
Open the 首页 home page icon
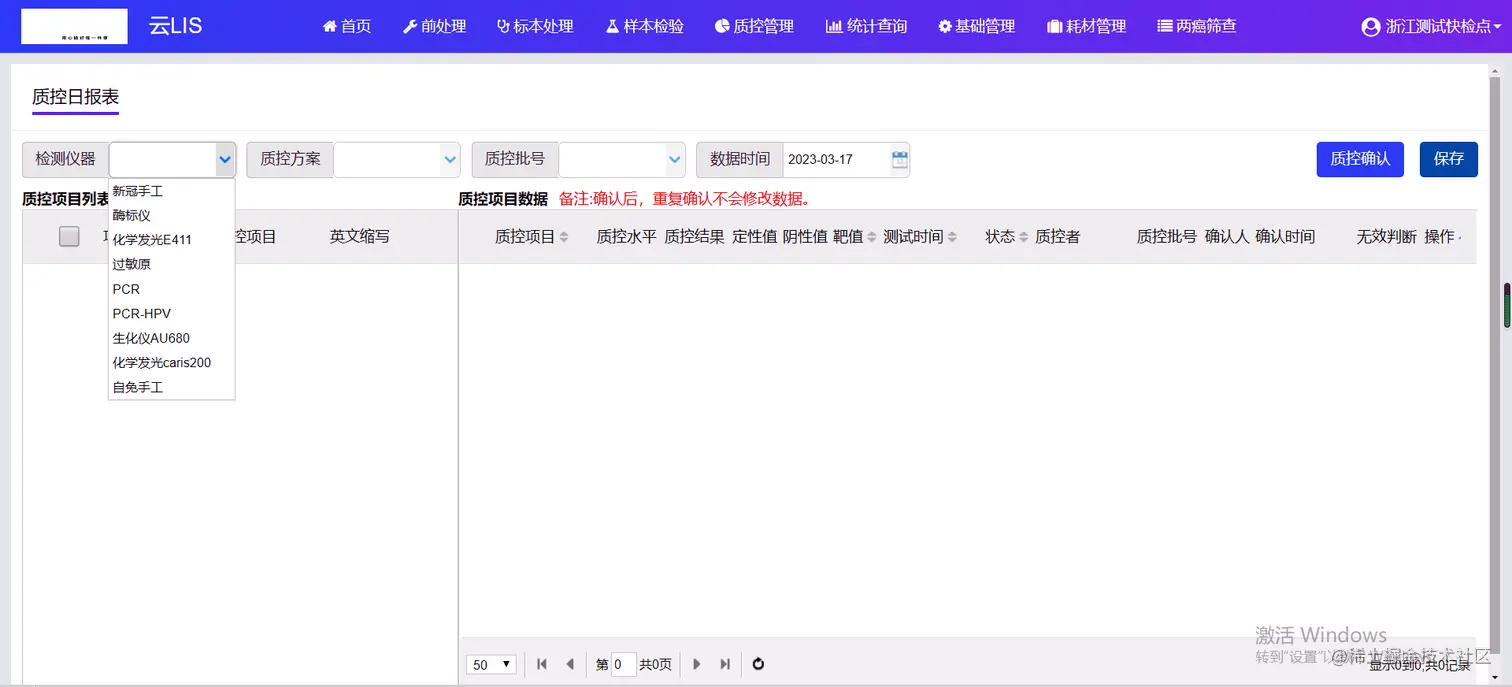pyautogui.click(x=331, y=26)
